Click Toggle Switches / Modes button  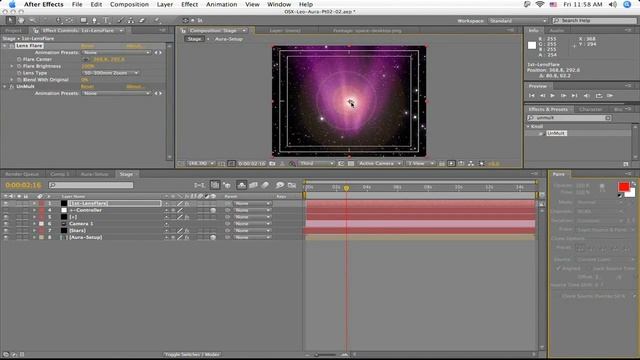point(192,355)
